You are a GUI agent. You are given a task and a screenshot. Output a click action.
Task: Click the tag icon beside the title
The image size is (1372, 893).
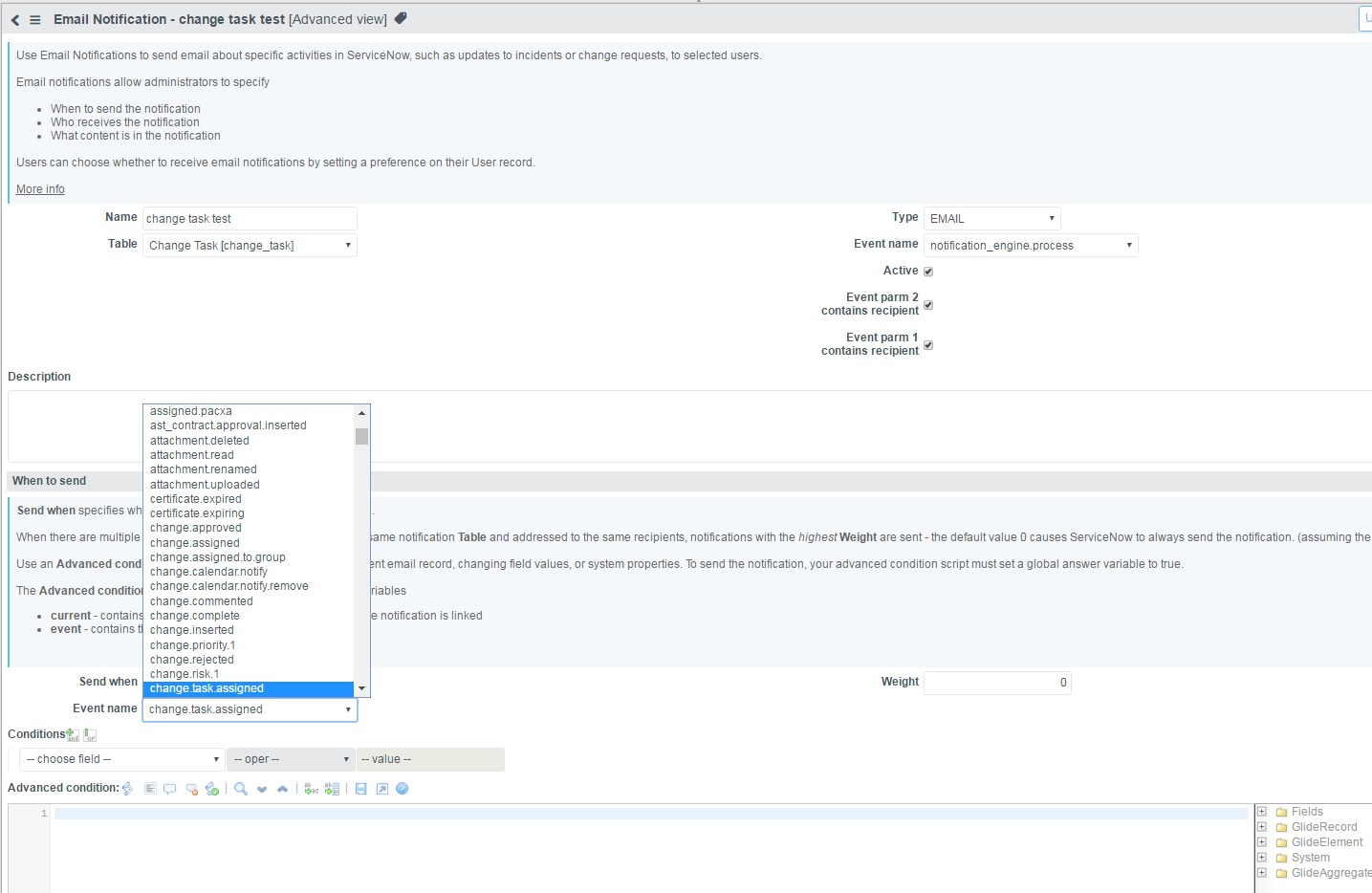pyautogui.click(x=401, y=18)
